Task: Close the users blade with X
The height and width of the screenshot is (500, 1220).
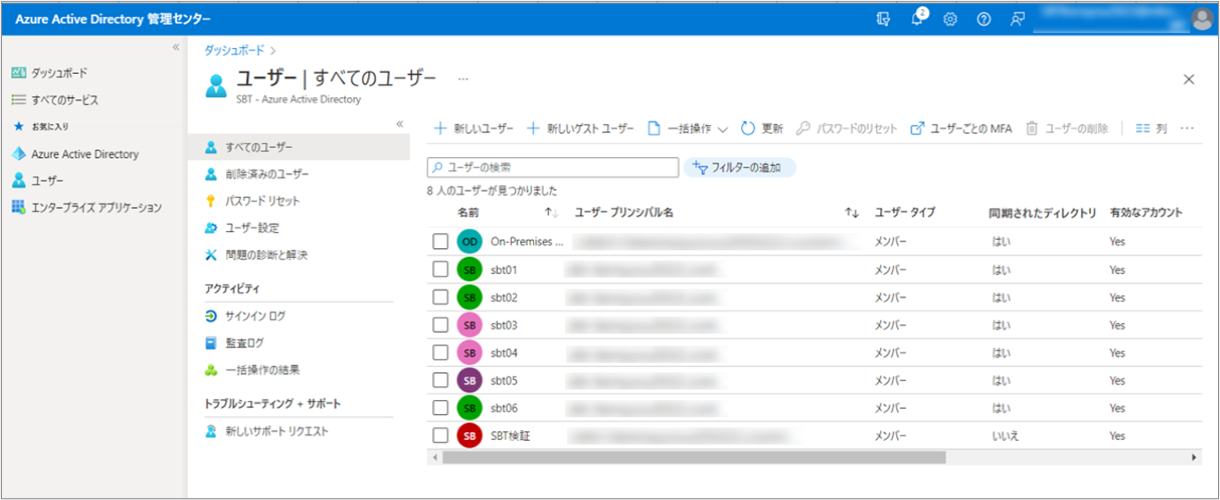Action: [x=1189, y=79]
